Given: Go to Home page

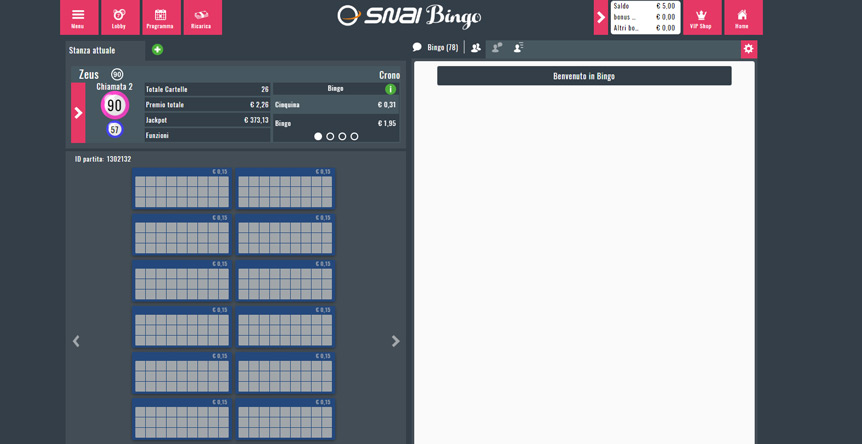Looking at the screenshot, I should (x=742, y=17).
